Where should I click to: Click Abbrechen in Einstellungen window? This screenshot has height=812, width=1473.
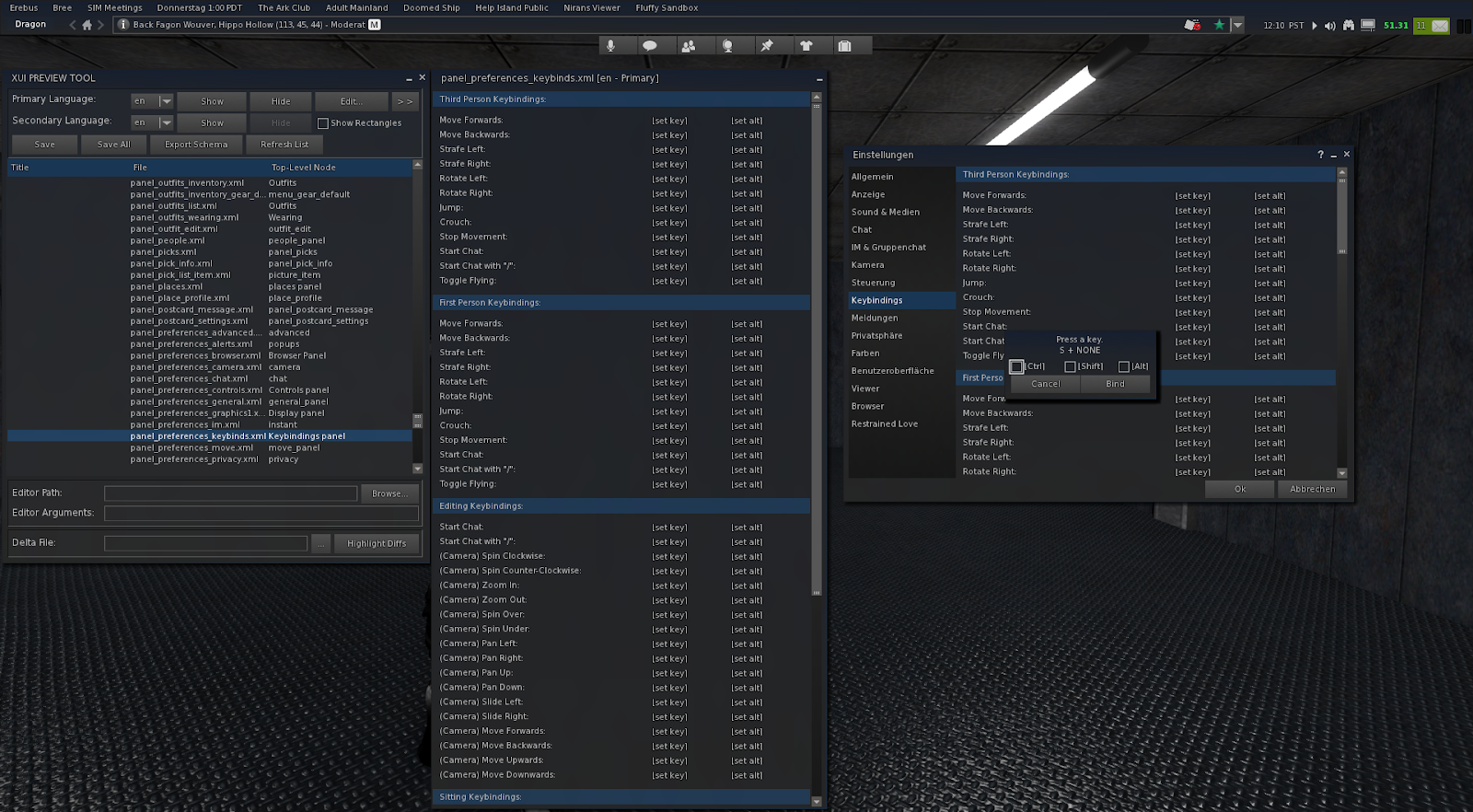click(1312, 490)
